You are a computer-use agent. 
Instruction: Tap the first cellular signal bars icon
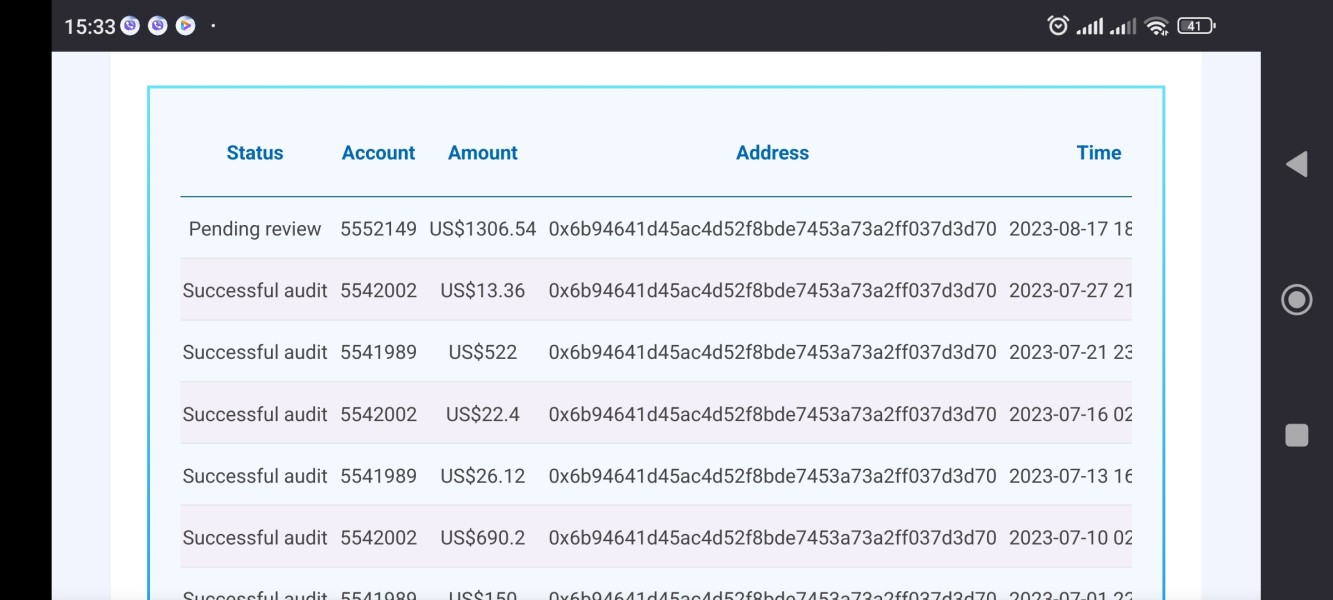point(1090,27)
